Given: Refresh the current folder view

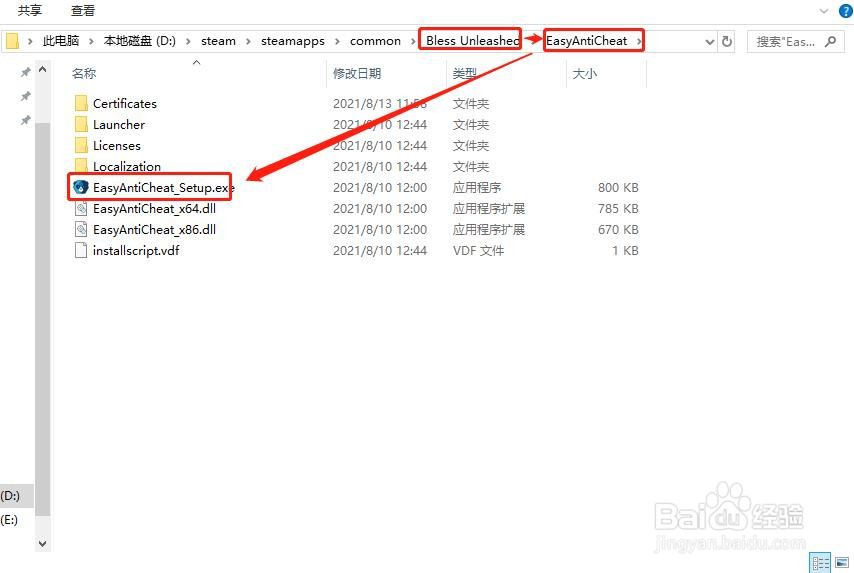Looking at the screenshot, I should (727, 41).
